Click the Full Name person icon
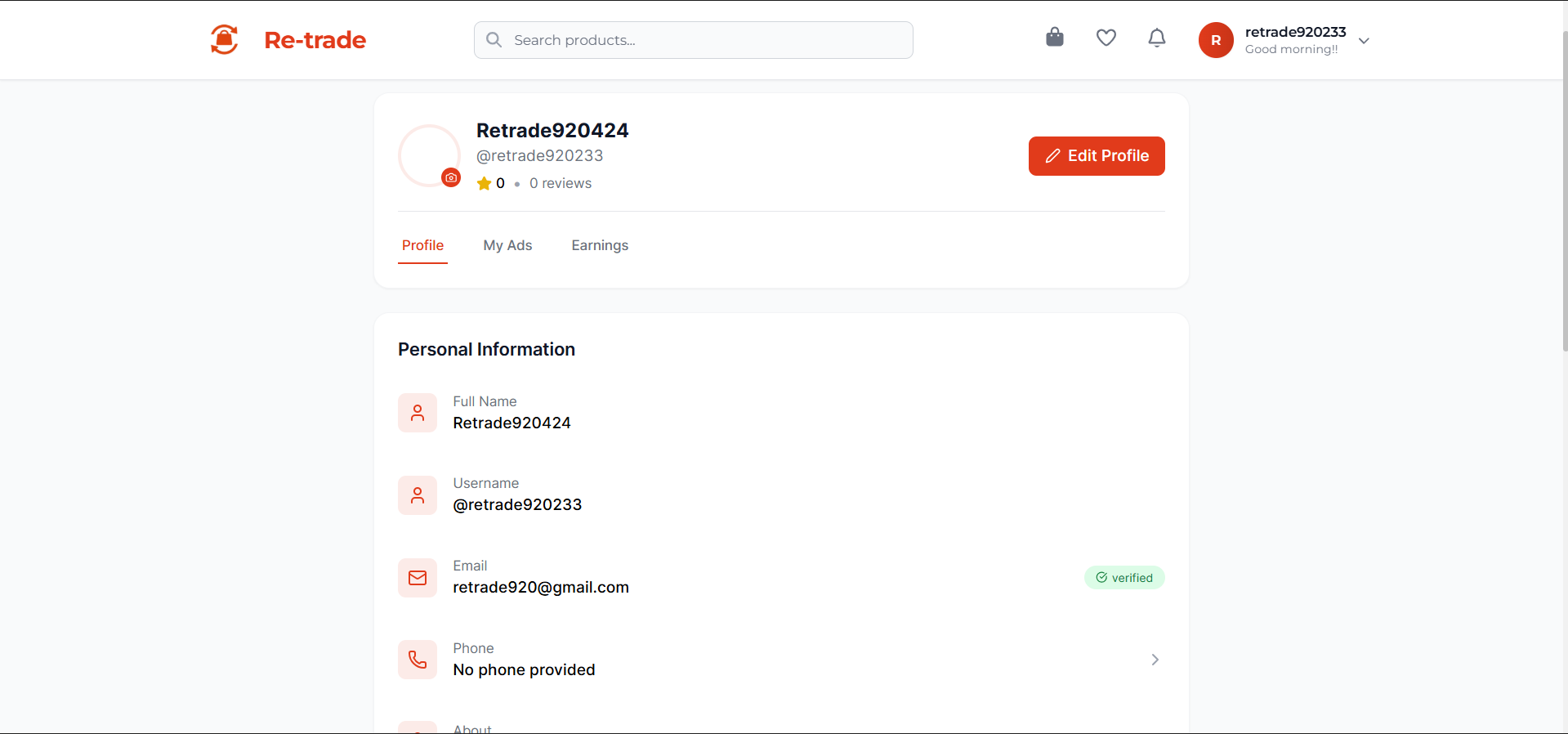Screen dimensions: 1568x734 tap(418, 413)
